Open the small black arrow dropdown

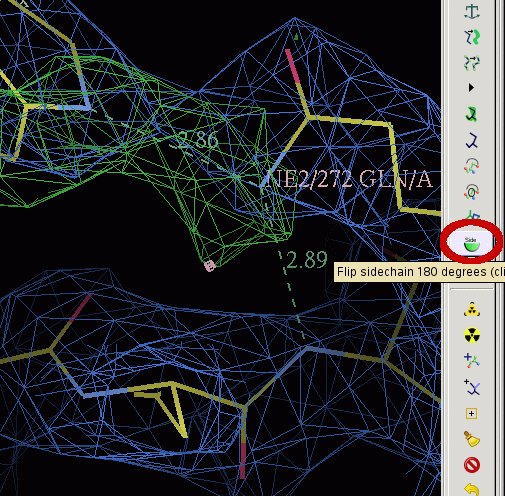click(471, 88)
